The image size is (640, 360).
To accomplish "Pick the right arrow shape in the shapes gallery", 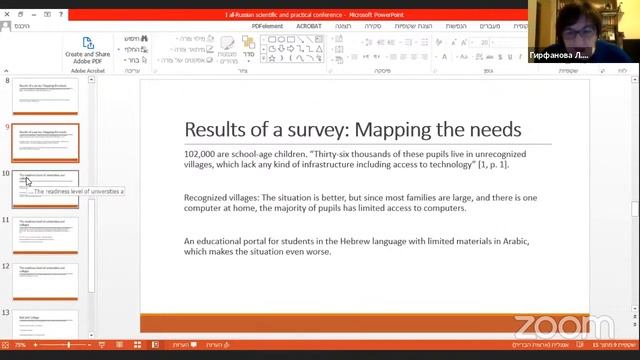I will pos(291,49).
